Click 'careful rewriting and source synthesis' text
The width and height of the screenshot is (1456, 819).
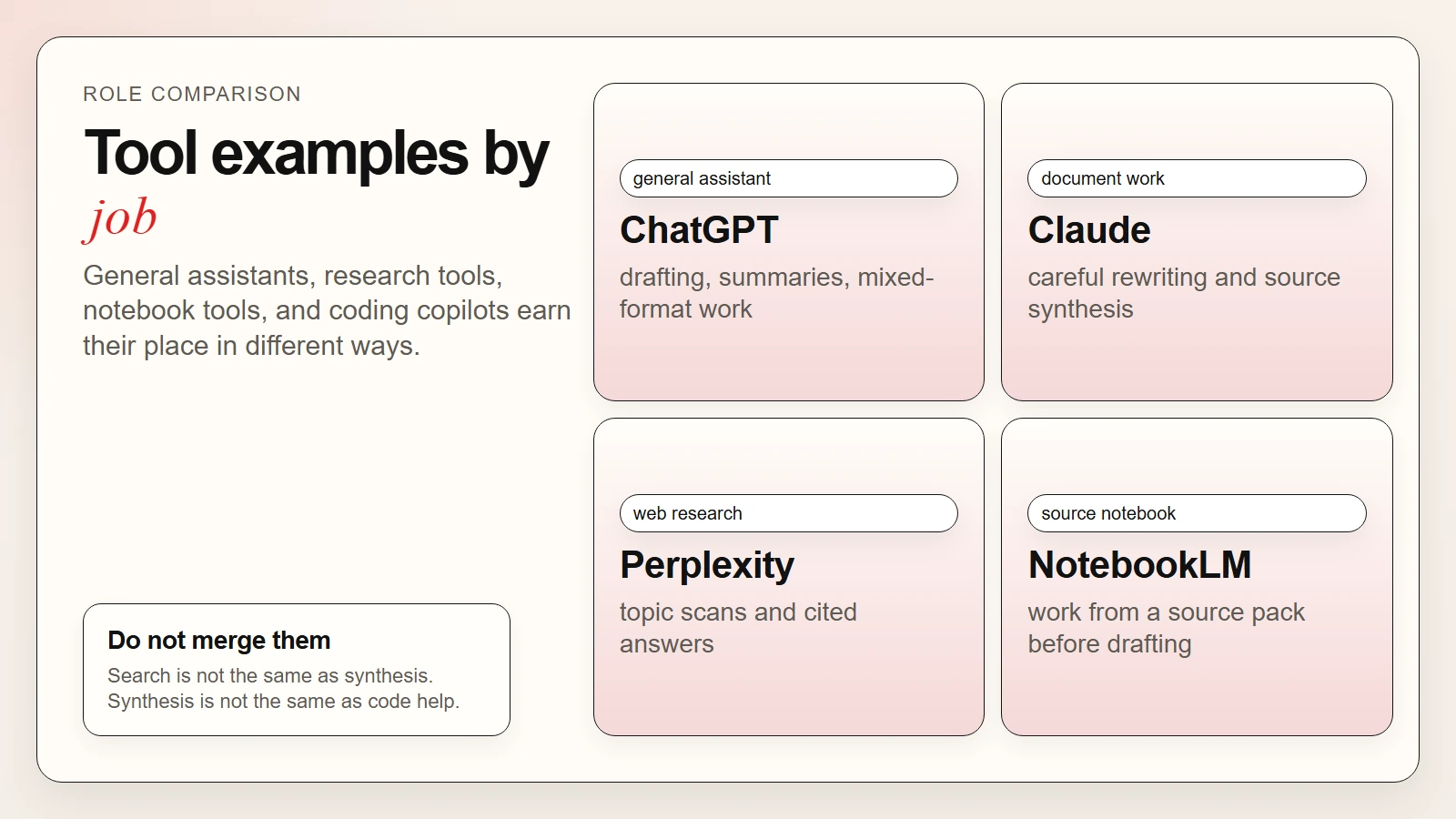tap(1184, 293)
